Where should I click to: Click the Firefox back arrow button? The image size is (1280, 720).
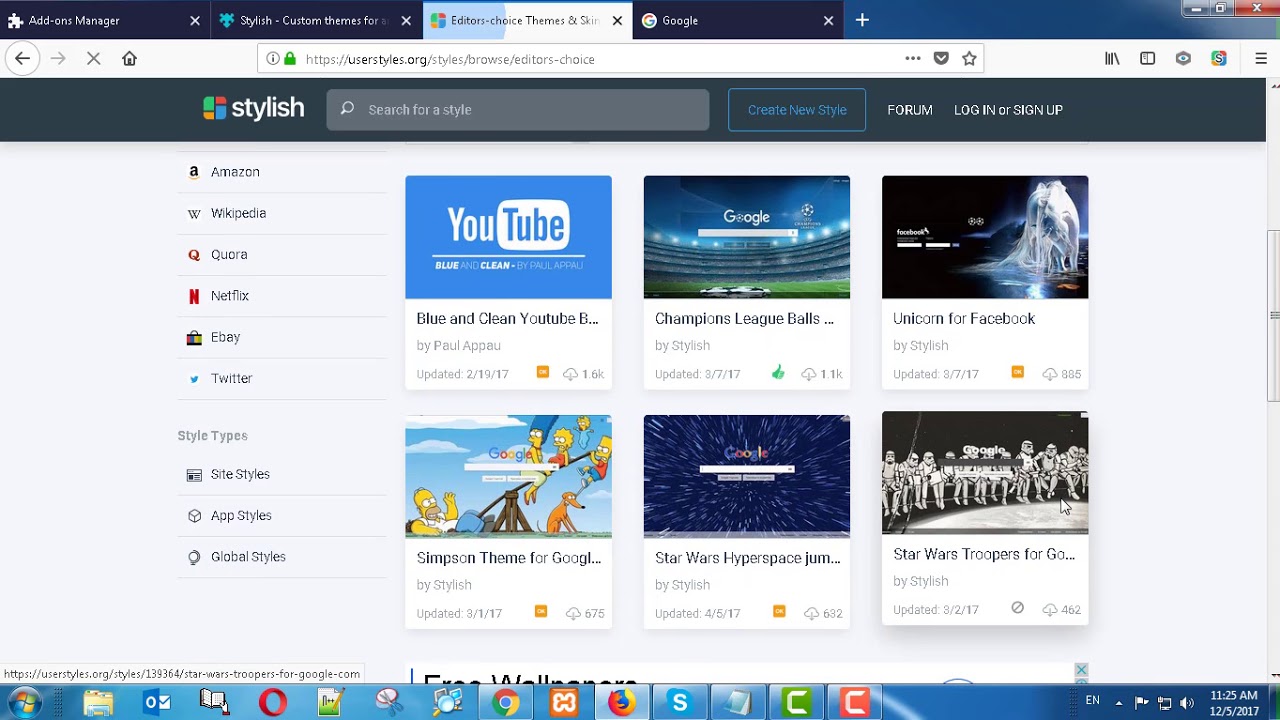coord(22,59)
